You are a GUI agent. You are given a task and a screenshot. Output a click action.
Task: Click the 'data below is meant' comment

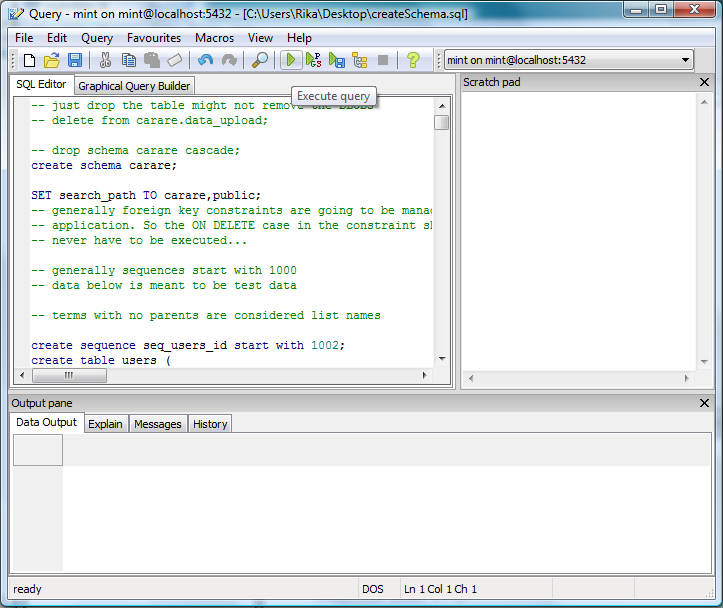point(164,285)
